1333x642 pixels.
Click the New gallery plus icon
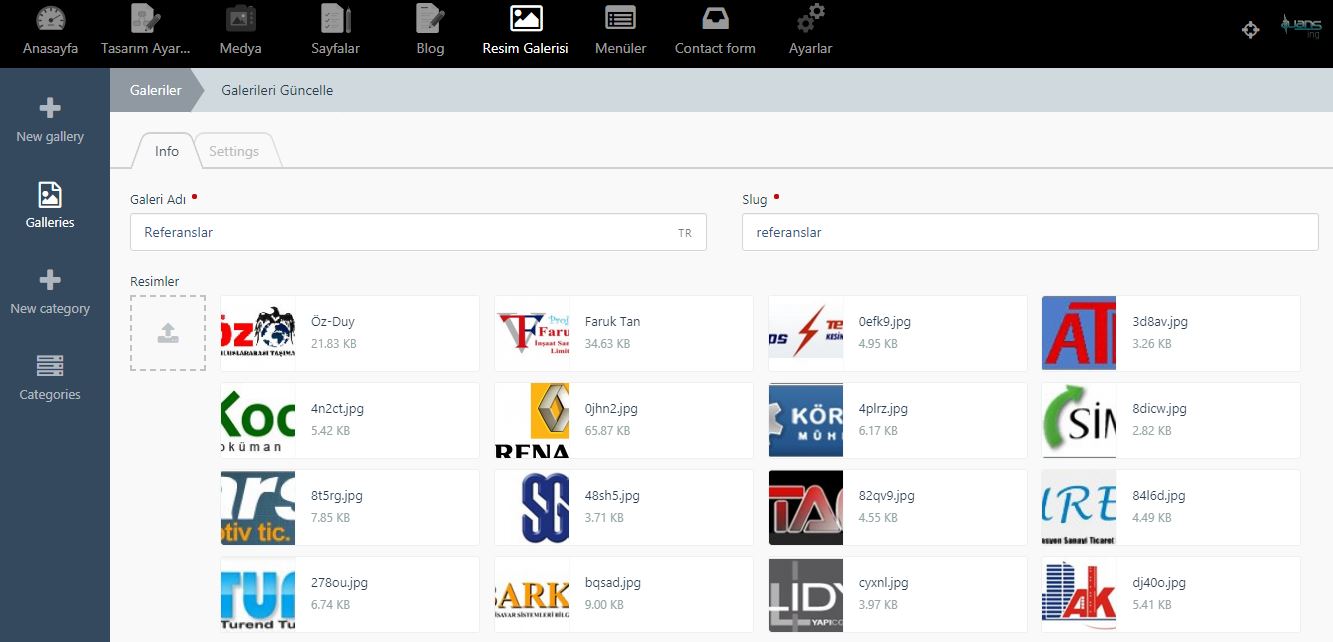(49, 108)
